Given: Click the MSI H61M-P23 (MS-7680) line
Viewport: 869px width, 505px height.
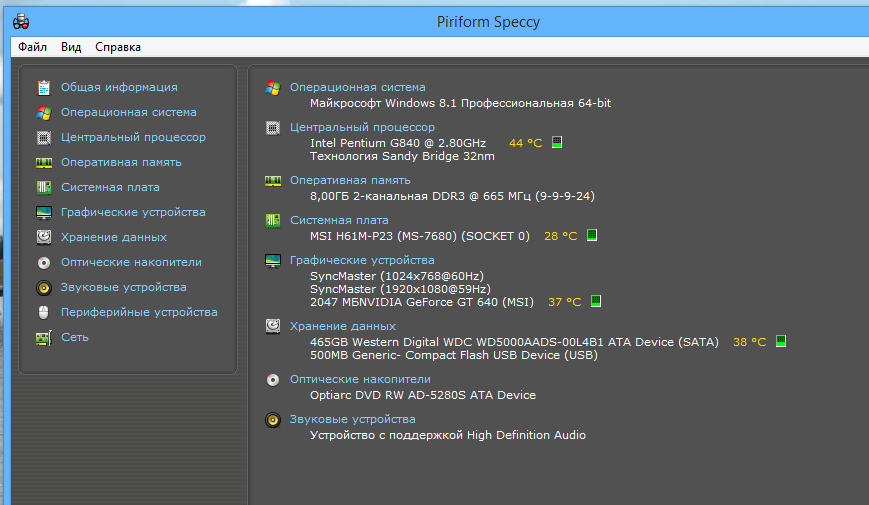Looking at the screenshot, I should coord(420,236).
